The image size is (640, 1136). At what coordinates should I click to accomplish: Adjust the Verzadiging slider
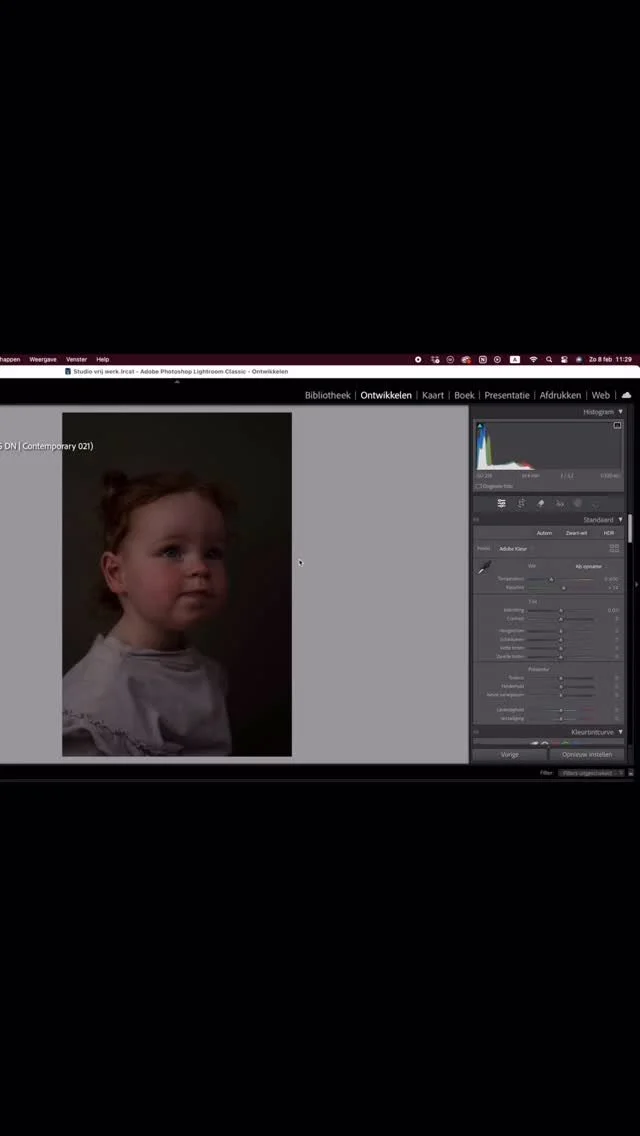pyautogui.click(x=561, y=719)
